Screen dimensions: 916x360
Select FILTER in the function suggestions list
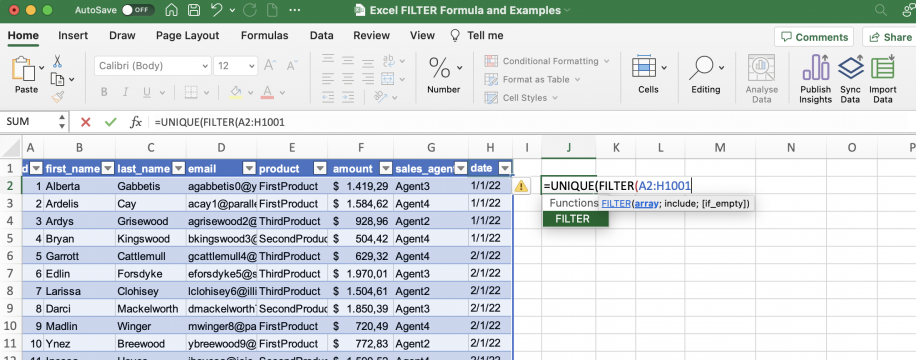[x=575, y=219]
